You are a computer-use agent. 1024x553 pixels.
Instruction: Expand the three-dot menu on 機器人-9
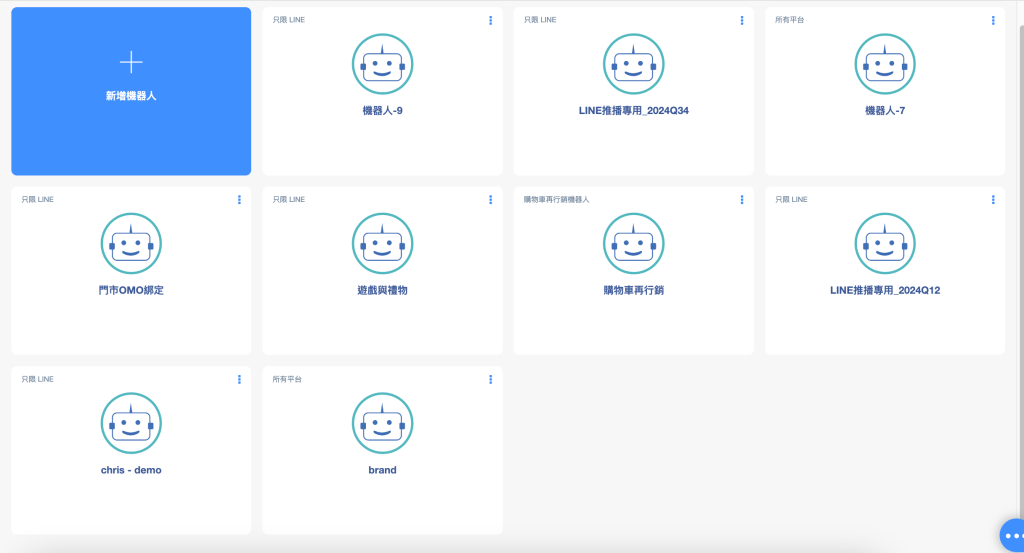coord(490,20)
